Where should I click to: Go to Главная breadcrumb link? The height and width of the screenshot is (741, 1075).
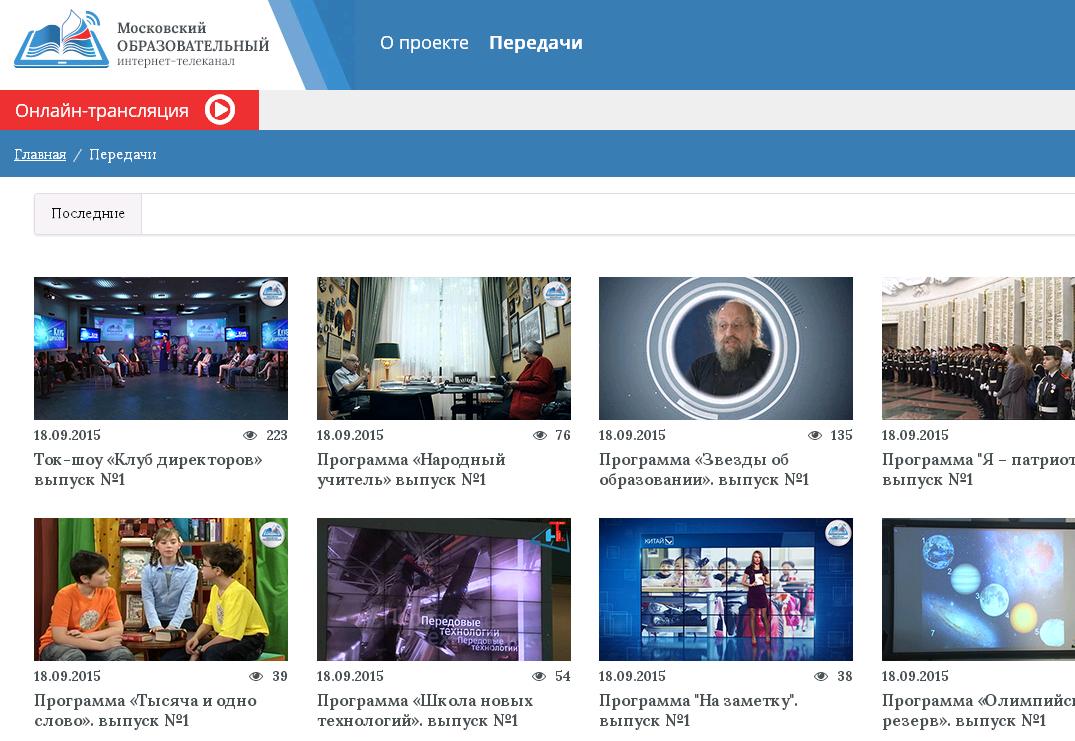[40, 154]
